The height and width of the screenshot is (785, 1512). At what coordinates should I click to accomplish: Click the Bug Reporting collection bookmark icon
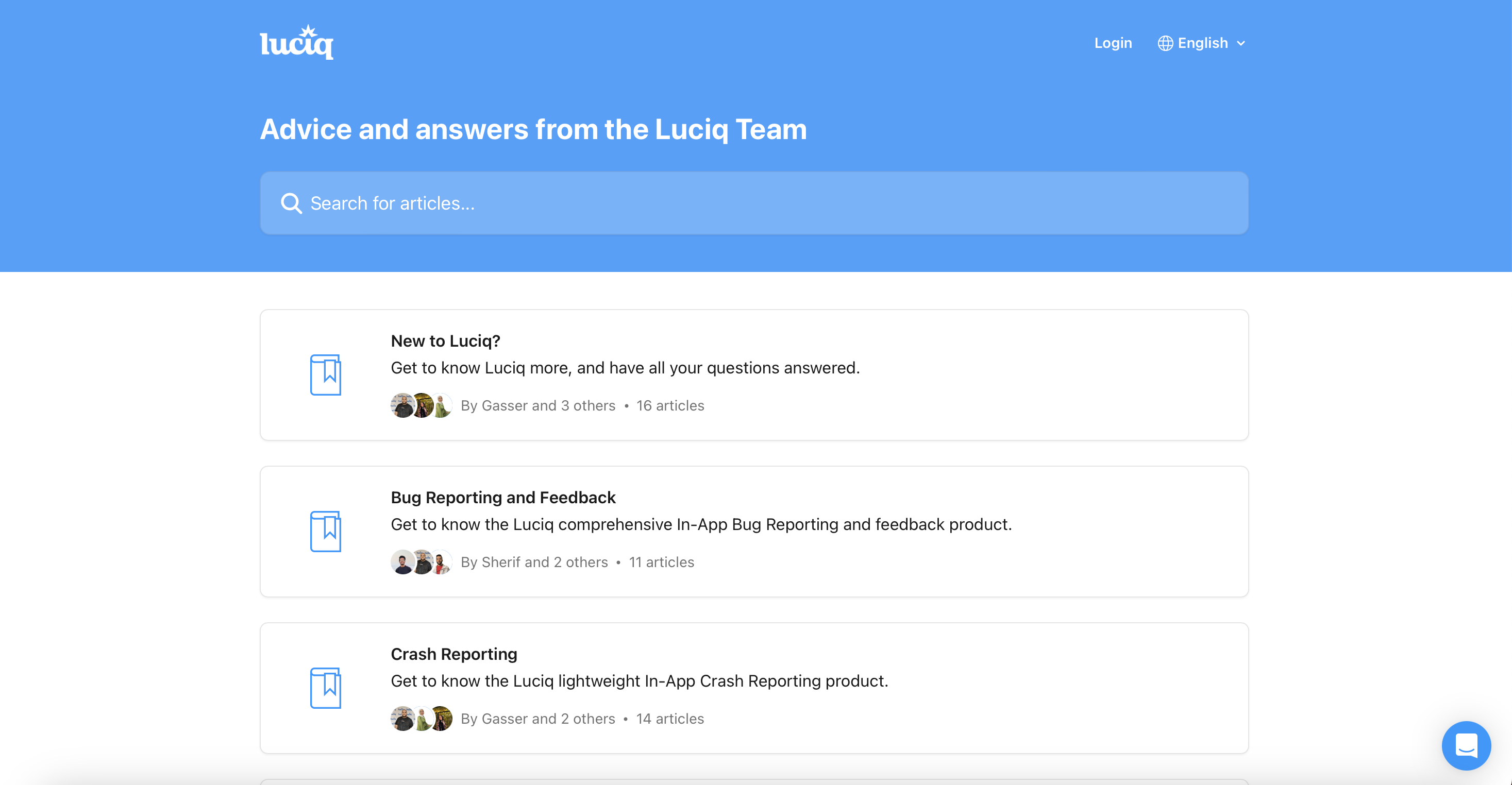326,532
